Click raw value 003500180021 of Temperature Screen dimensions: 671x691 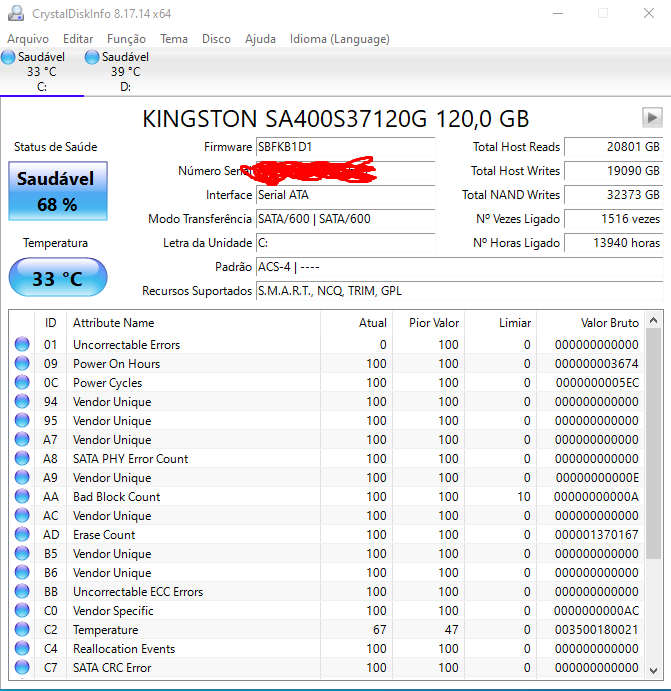pyautogui.click(x=597, y=630)
